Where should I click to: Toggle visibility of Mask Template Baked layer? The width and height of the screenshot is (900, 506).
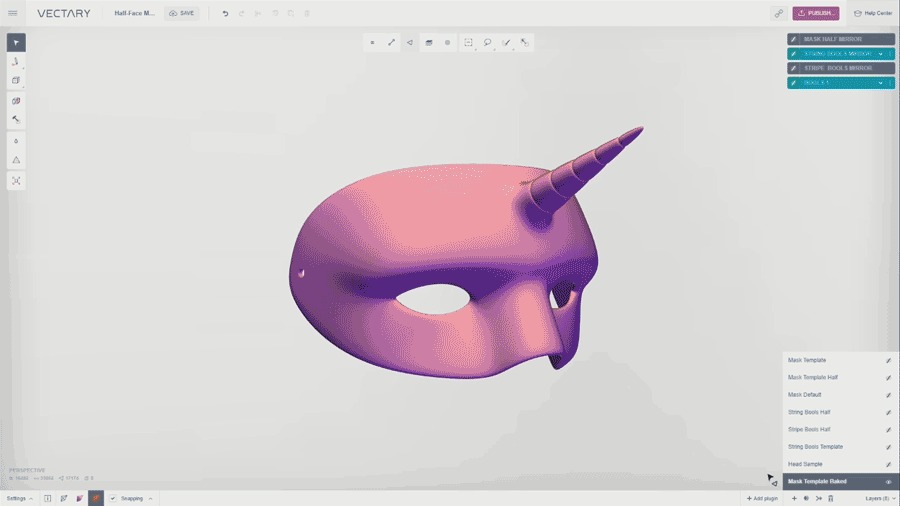(x=888, y=482)
